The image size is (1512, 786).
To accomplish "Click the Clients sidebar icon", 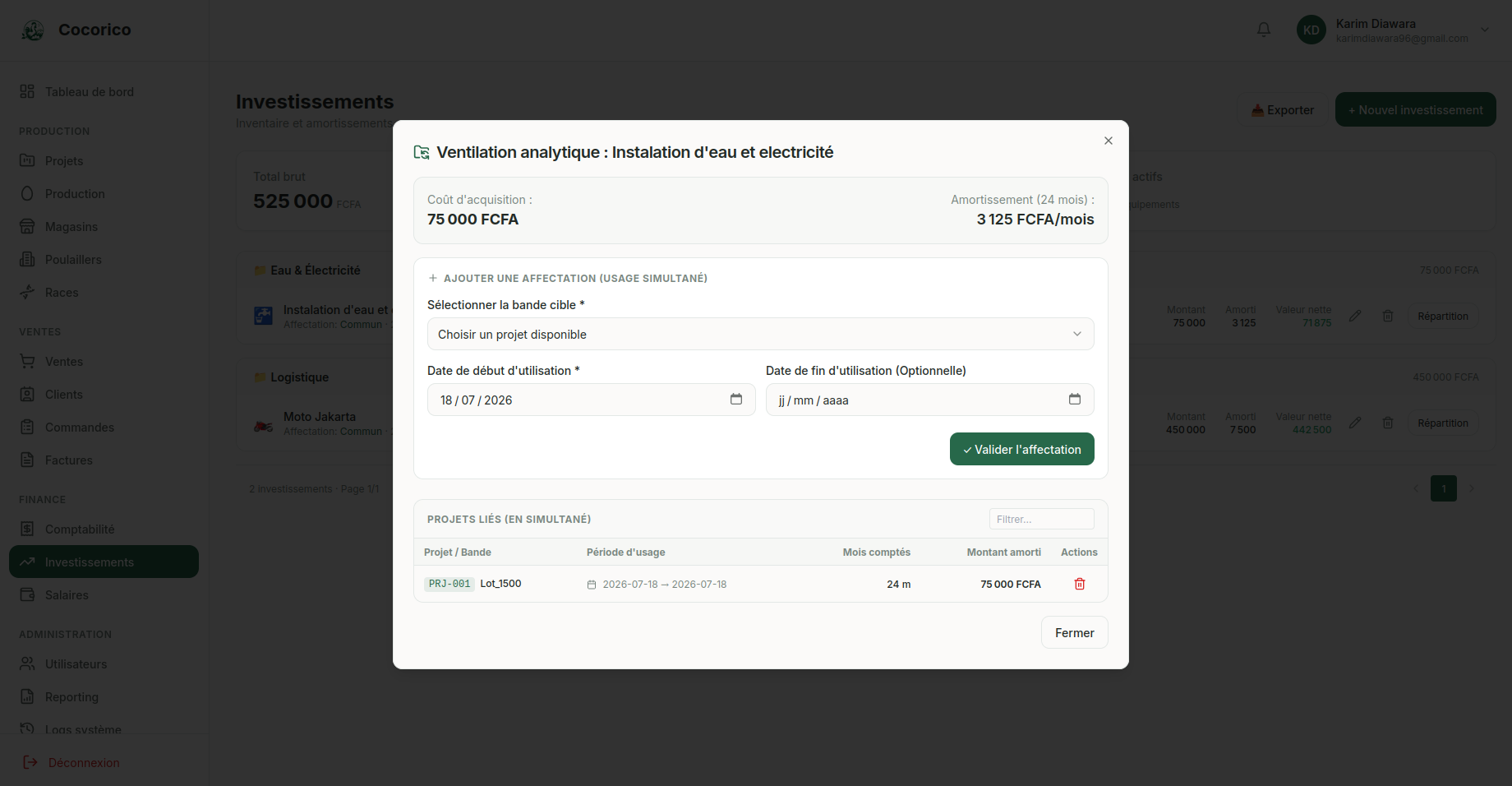I will tap(27, 394).
